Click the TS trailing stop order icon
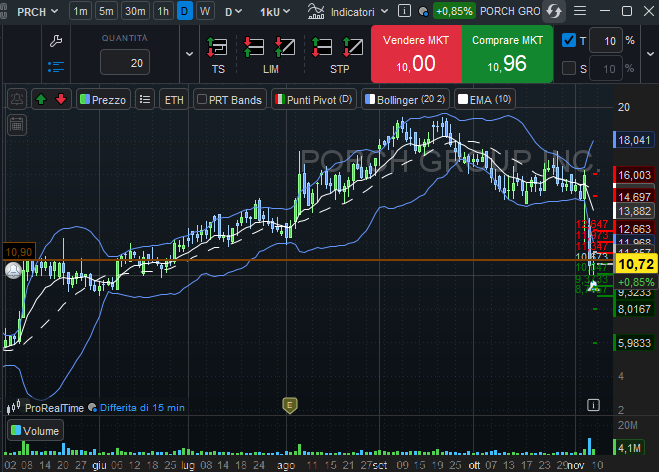This screenshot has width=659, height=472. pos(218,47)
